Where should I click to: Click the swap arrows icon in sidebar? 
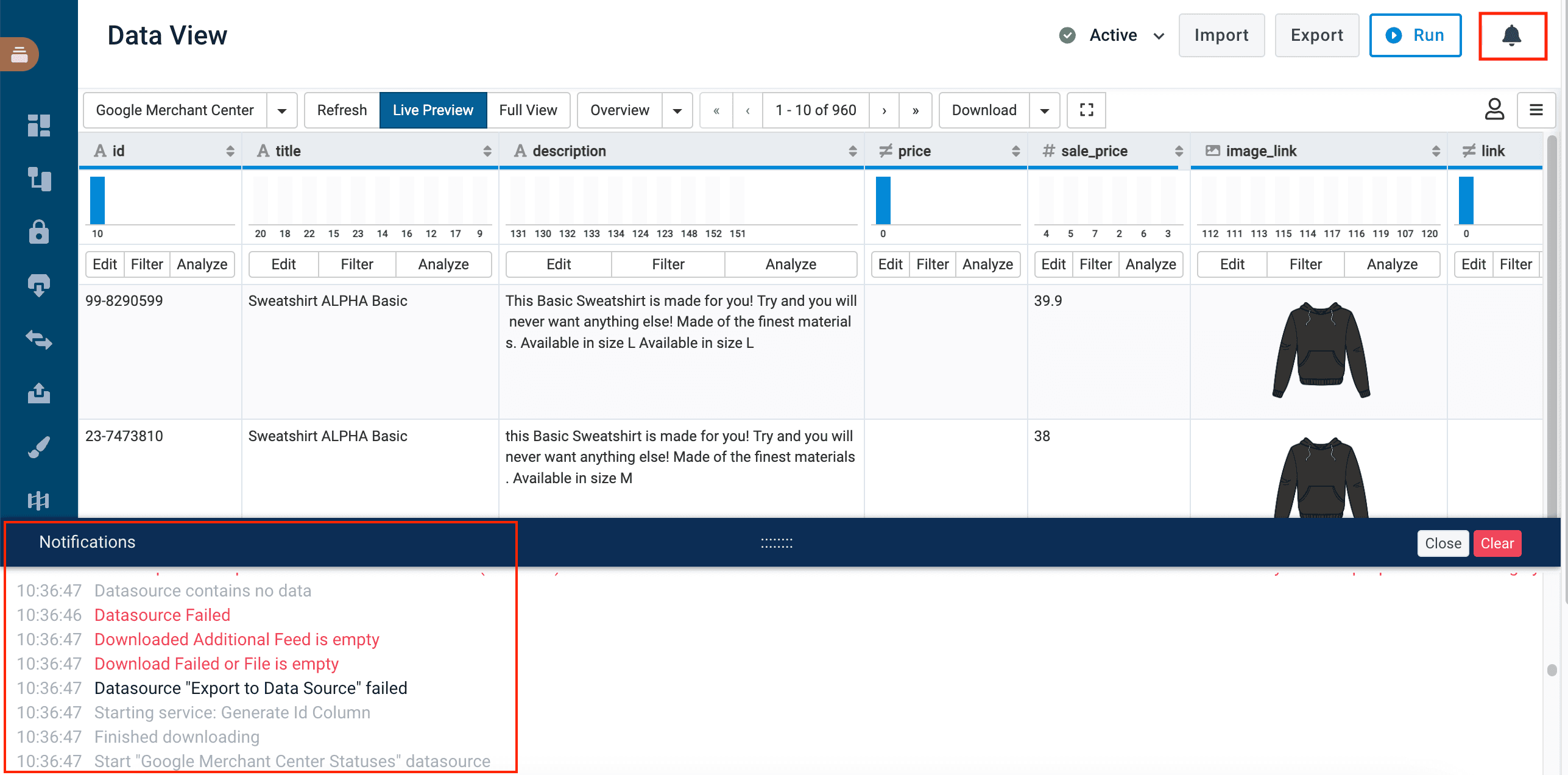(x=38, y=339)
